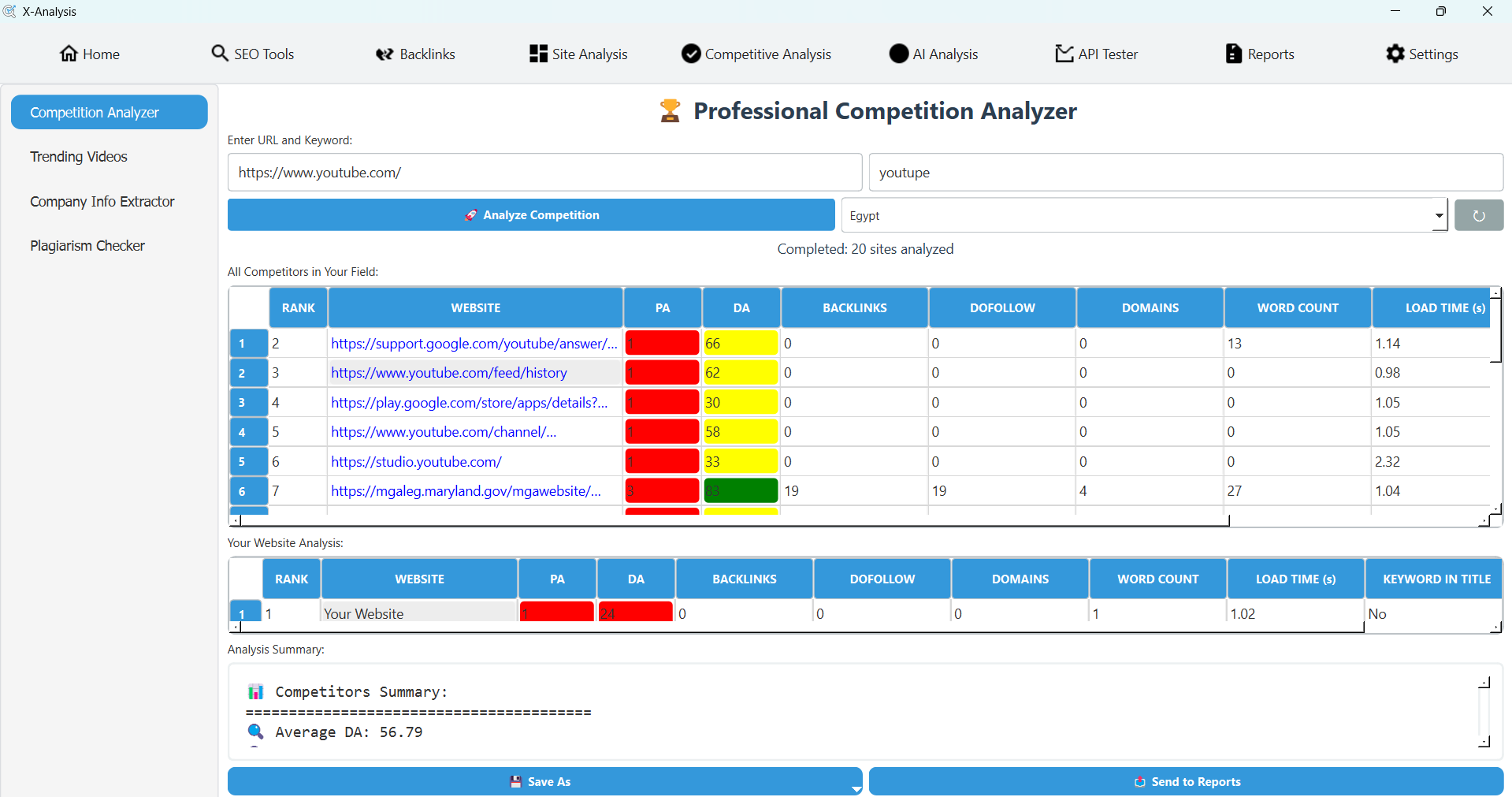Click the word count value 27
Viewport: 1512px width, 797px height.
point(1235,491)
